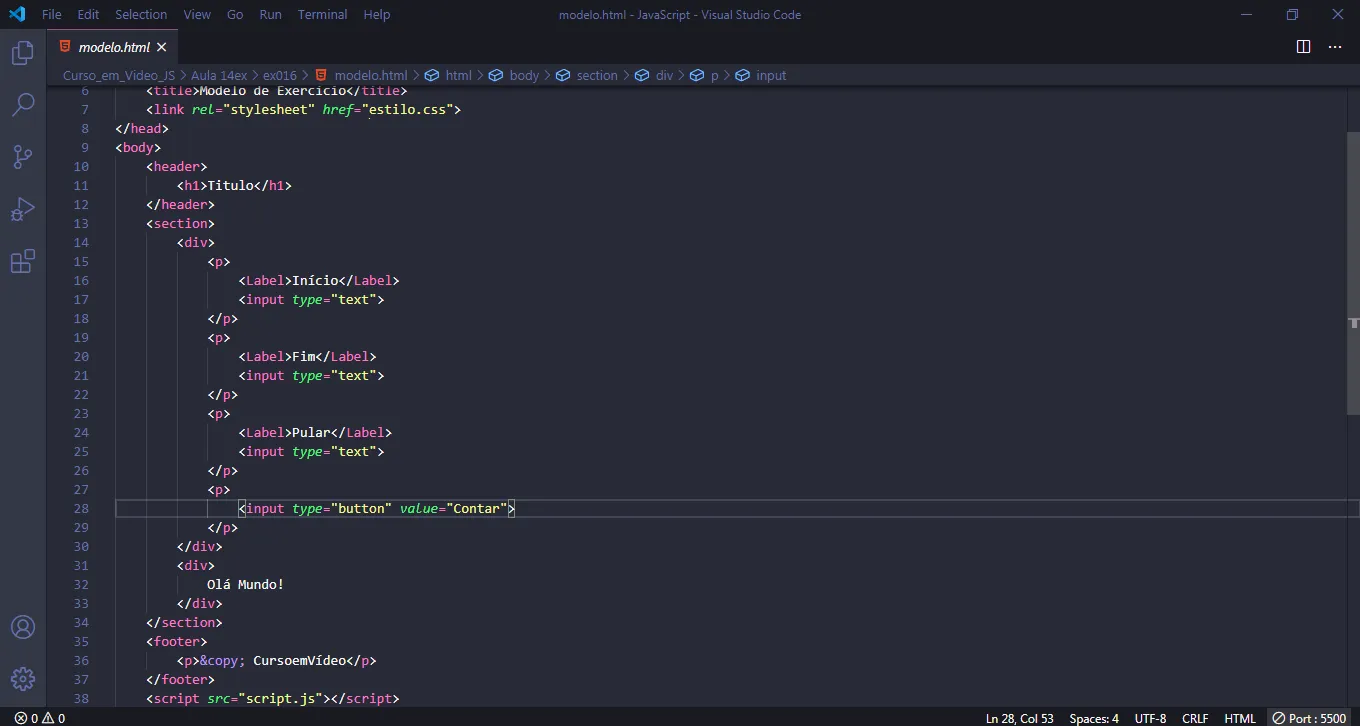
Task: Open the Accounts icon
Action: tap(22, 627)
